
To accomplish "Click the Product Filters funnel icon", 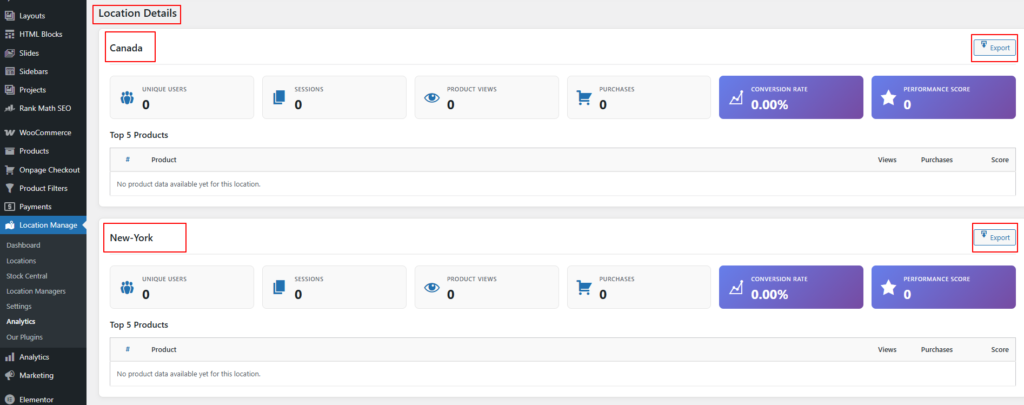I will [x=9, y=188].
